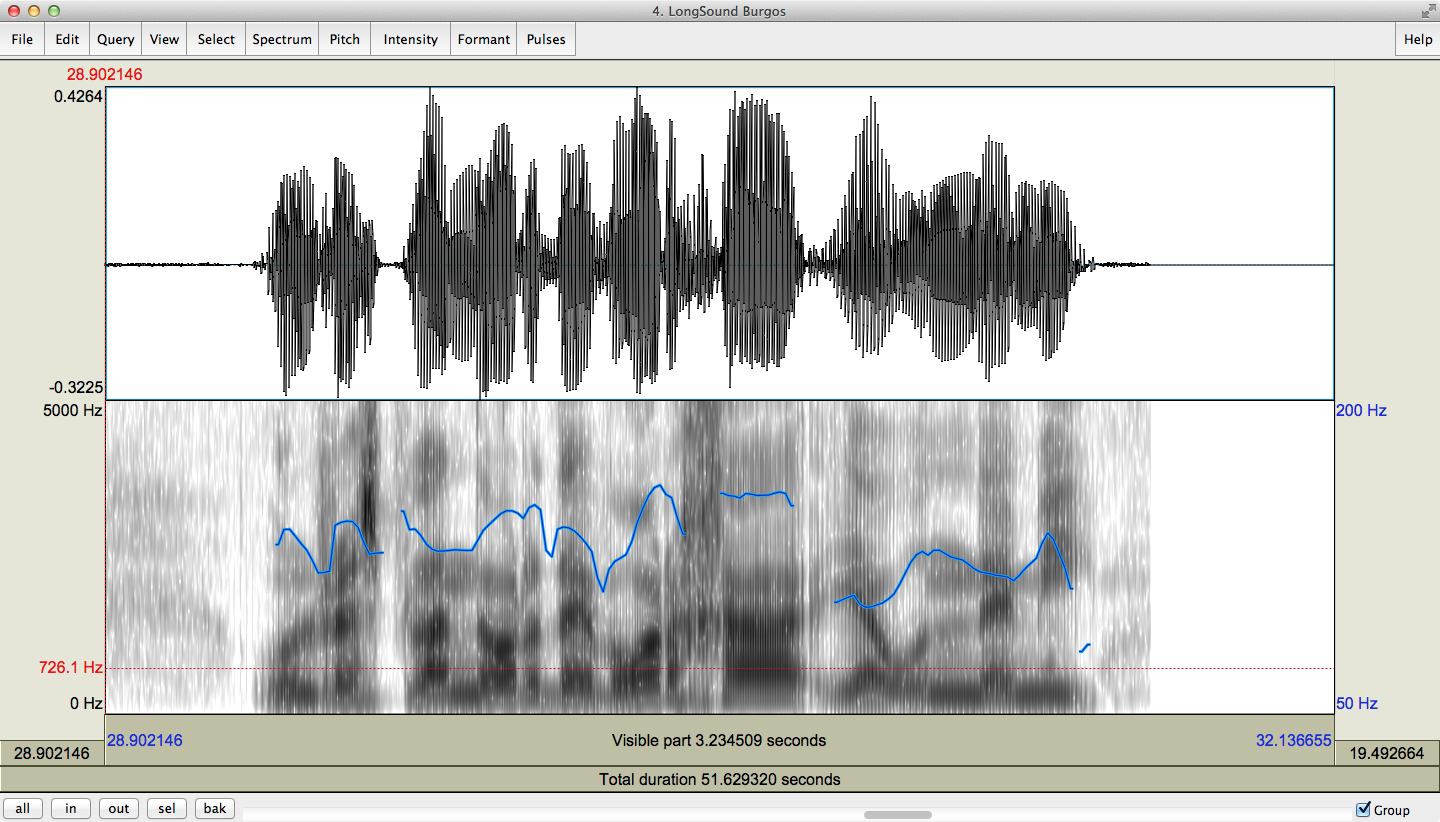The width and height of the screenshot is (1440, 822).
Task: Open the Spectrum menu
Action: click(x=282, y=39)
